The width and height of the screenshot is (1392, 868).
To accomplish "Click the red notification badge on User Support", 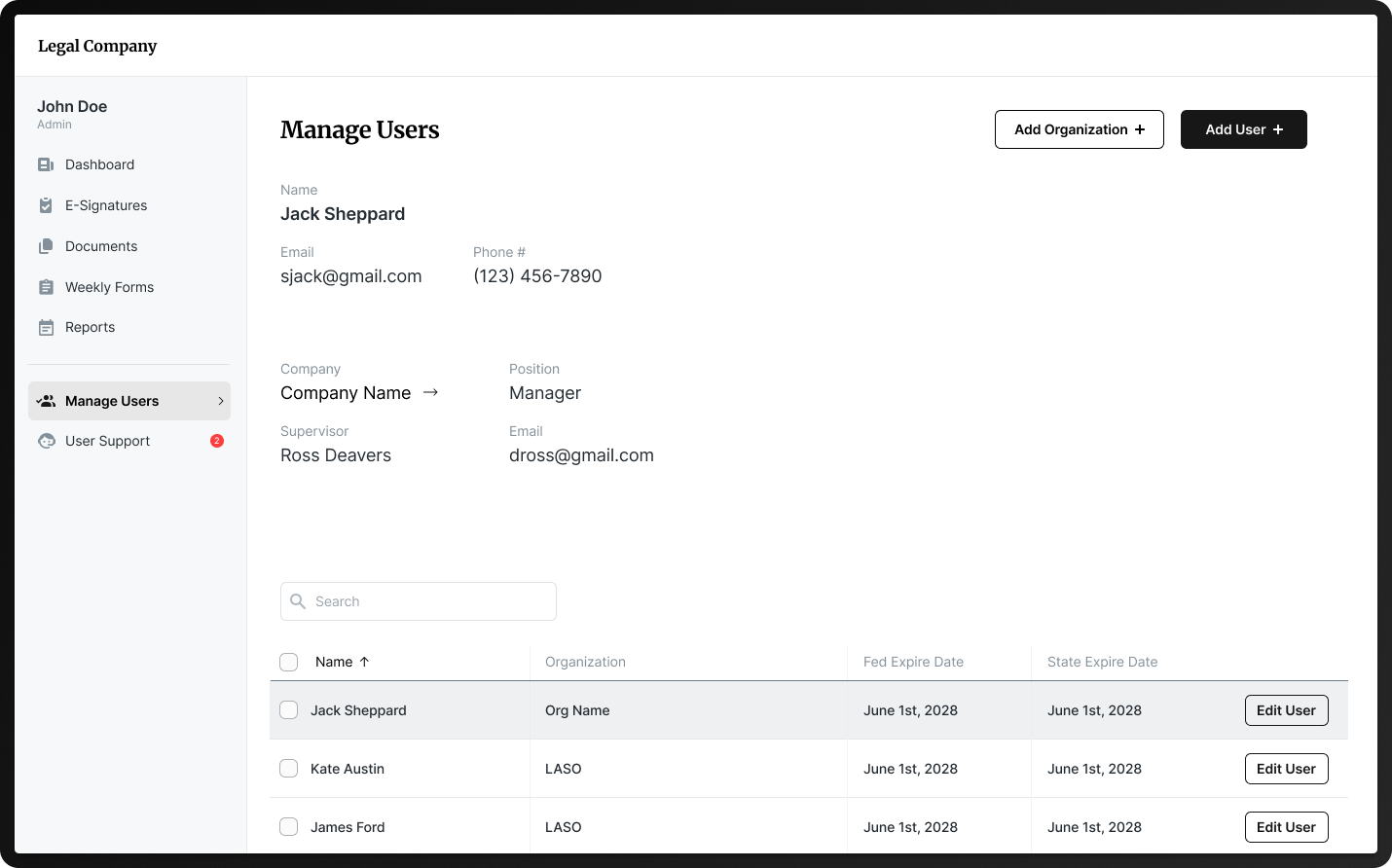I will click(x=217, y=441).
